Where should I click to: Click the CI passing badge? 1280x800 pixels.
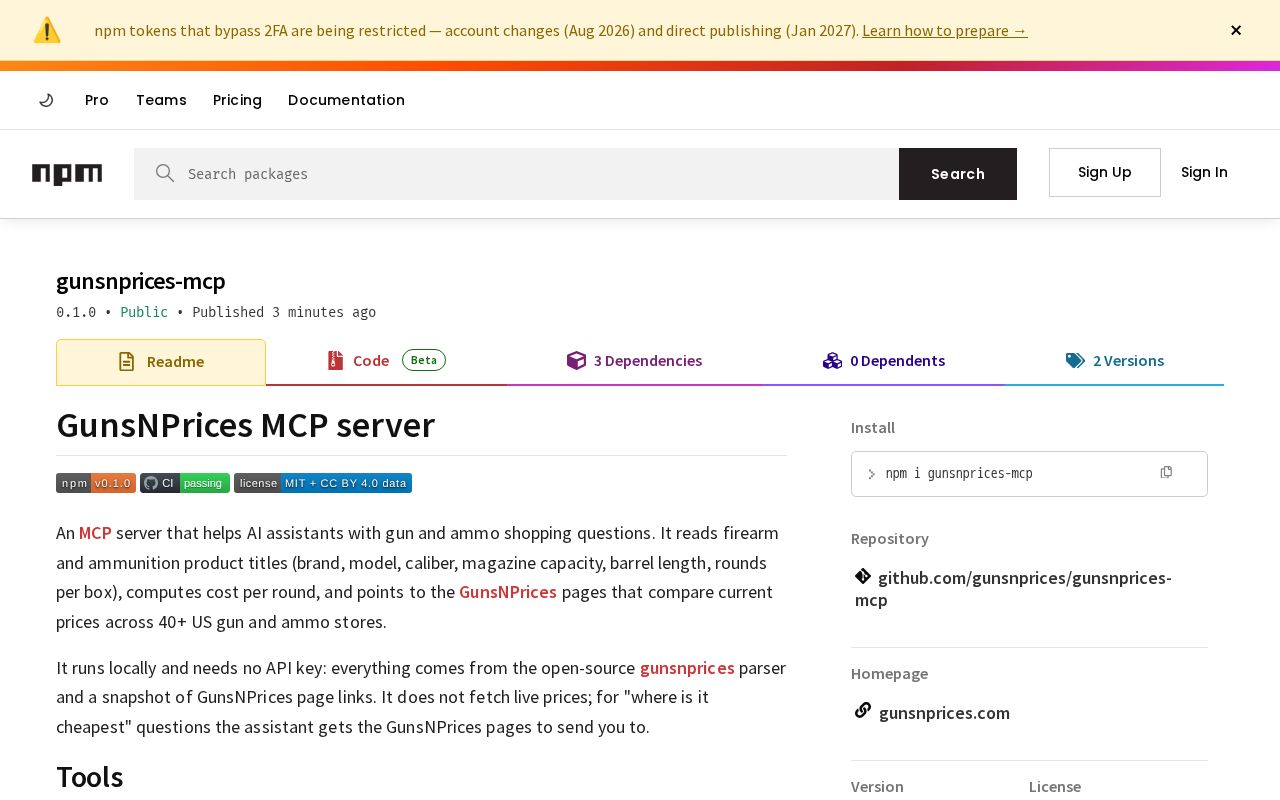[x=185, y=483]
